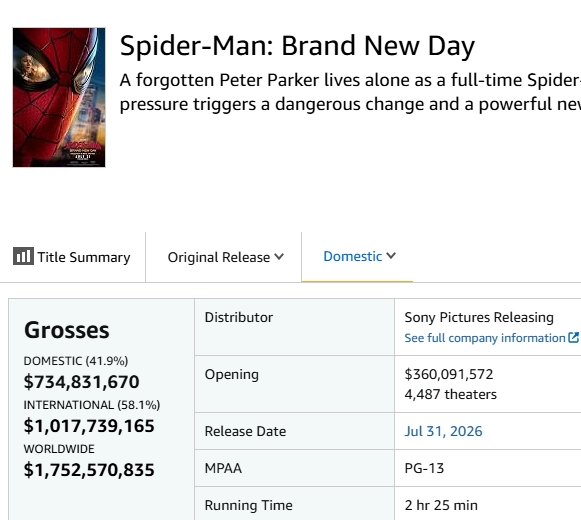Open the Title Summary tab

pyautogui.click(x=72, y=257)
